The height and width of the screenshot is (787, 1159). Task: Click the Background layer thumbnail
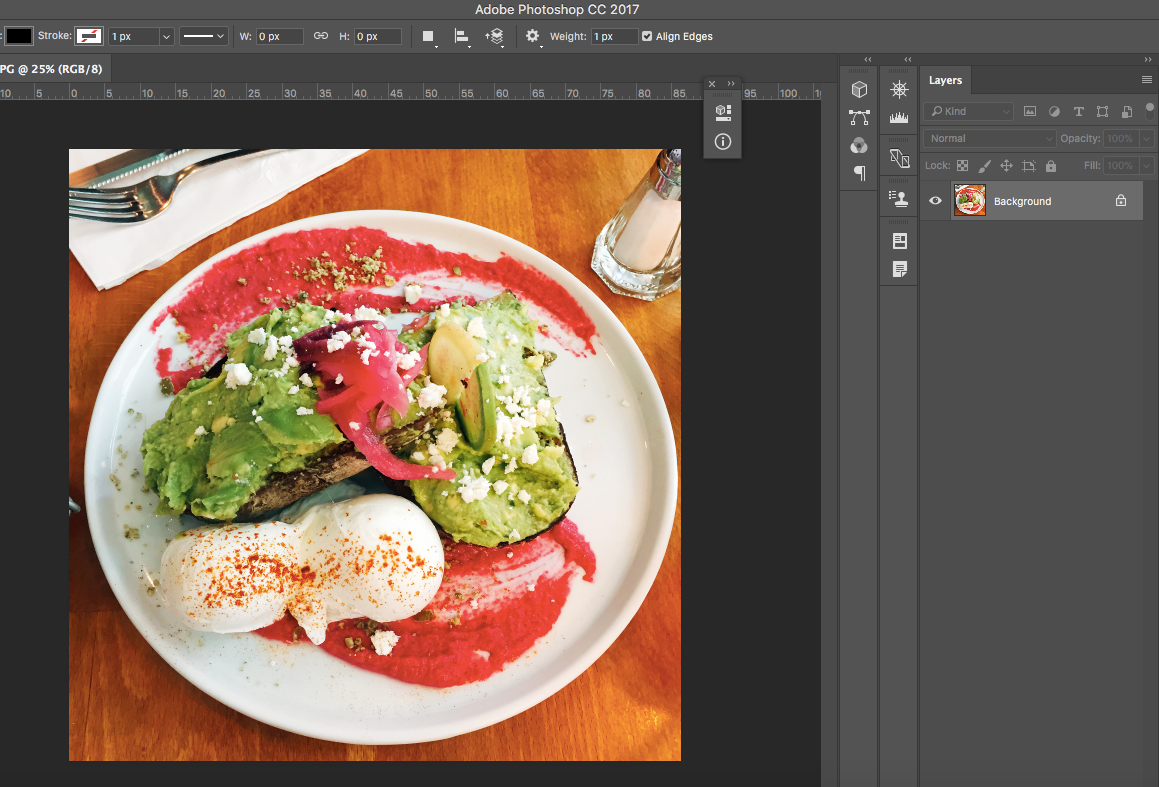[x=969, y=200]
